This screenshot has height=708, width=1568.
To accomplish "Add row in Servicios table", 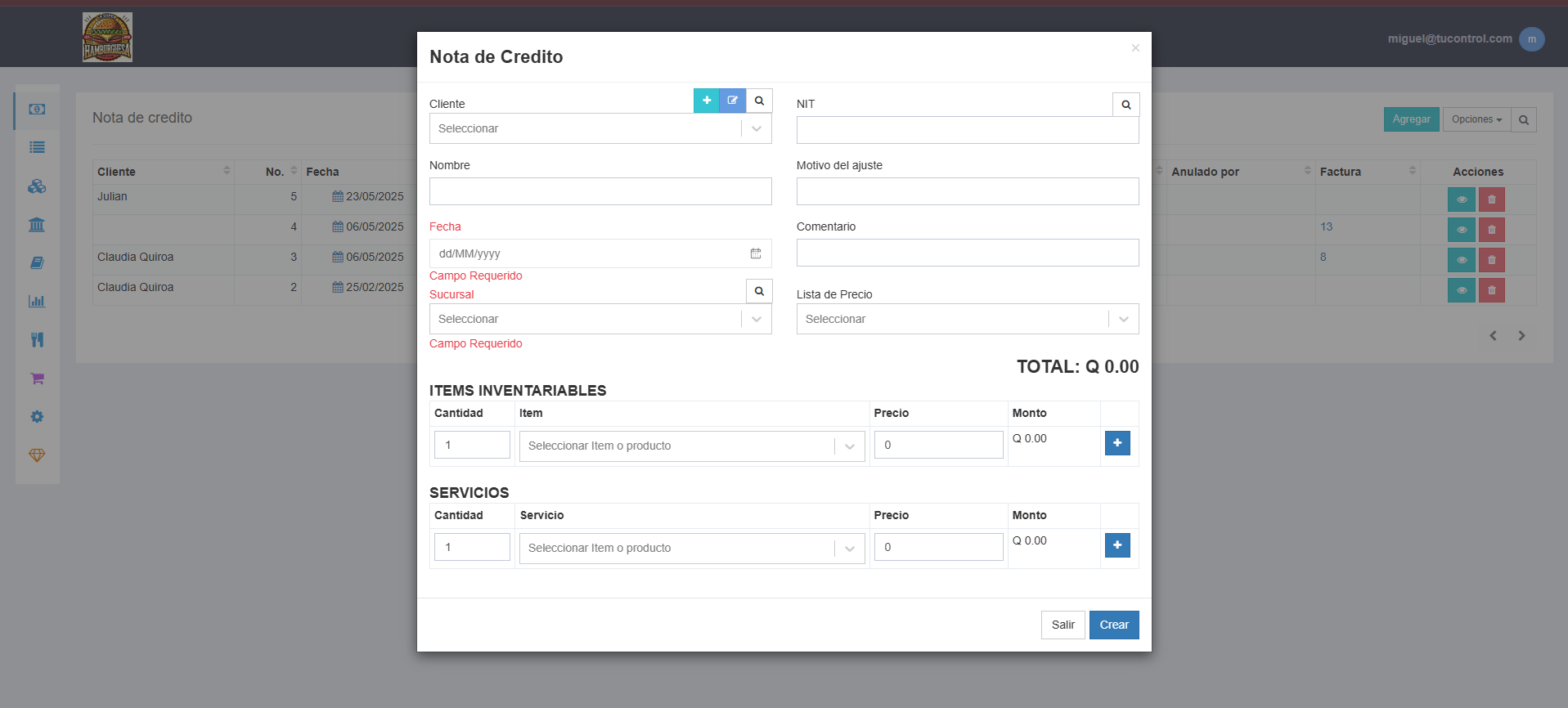I will pyautogui.click(x=1117, y=545).
